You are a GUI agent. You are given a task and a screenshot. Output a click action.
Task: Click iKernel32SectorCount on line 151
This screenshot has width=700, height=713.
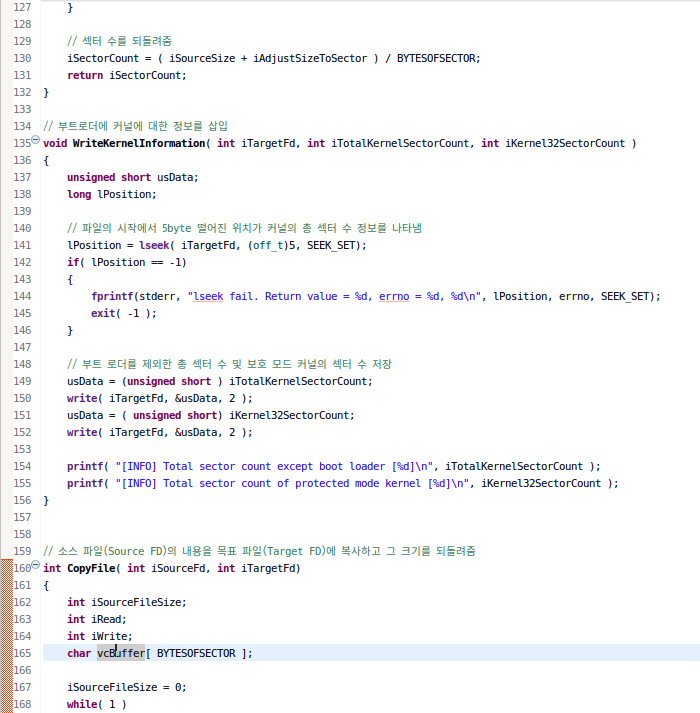289,416
